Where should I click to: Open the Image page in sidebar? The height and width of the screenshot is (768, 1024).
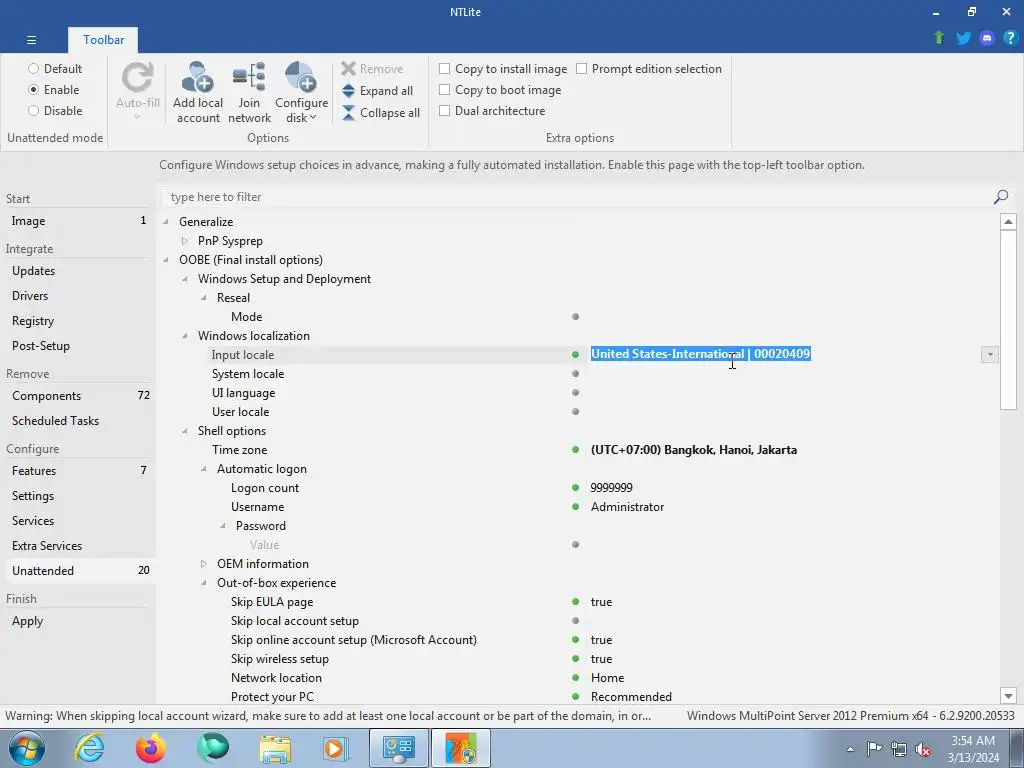(x=78, y=221)
